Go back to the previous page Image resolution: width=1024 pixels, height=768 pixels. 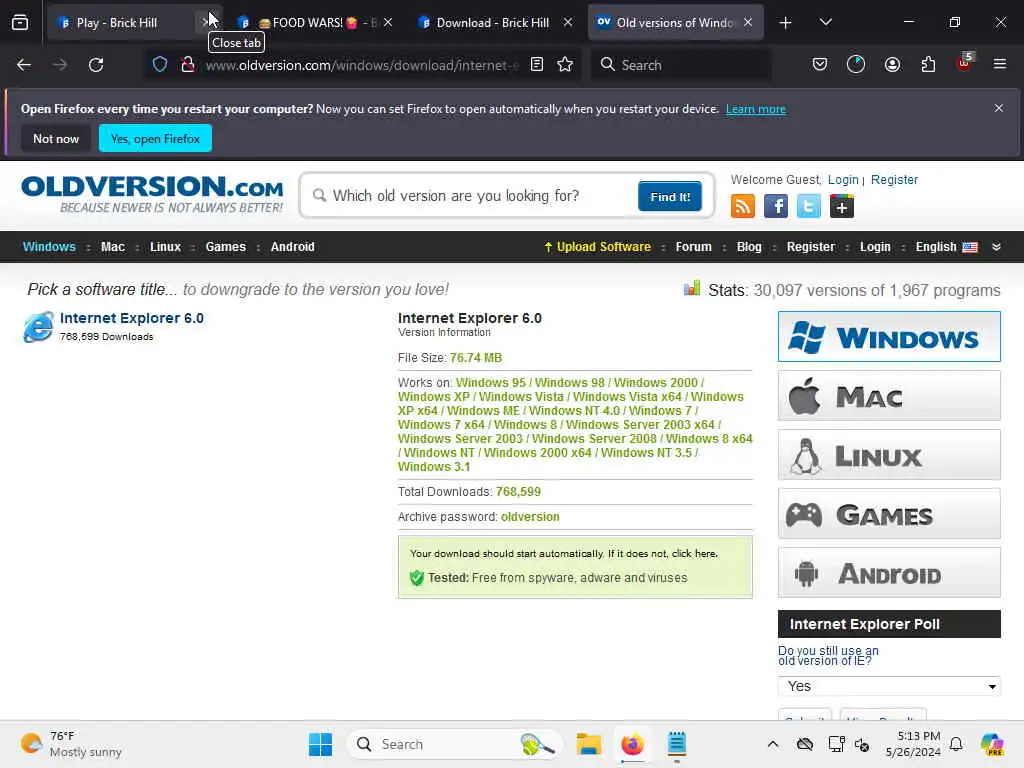[x=24, y=65]
